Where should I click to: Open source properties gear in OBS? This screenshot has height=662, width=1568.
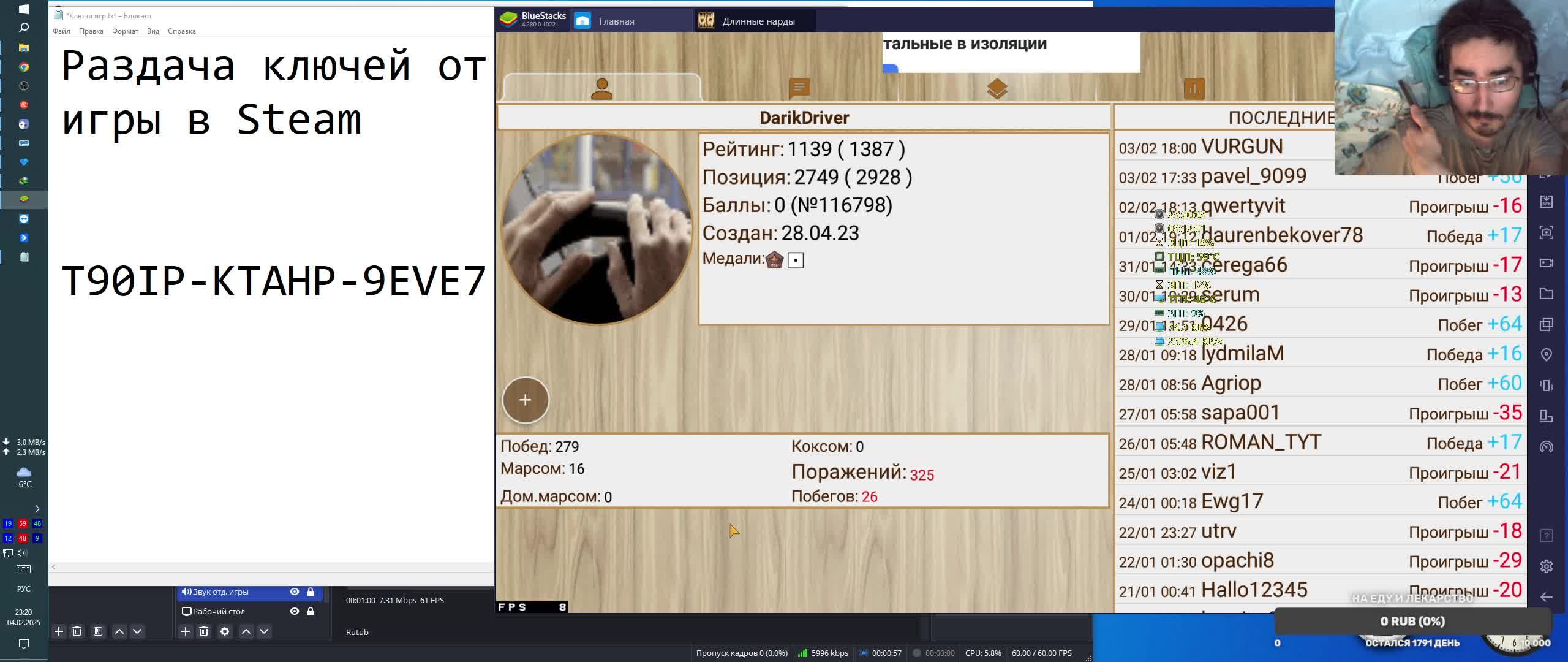pyautogui.click(x=225, y=631)
